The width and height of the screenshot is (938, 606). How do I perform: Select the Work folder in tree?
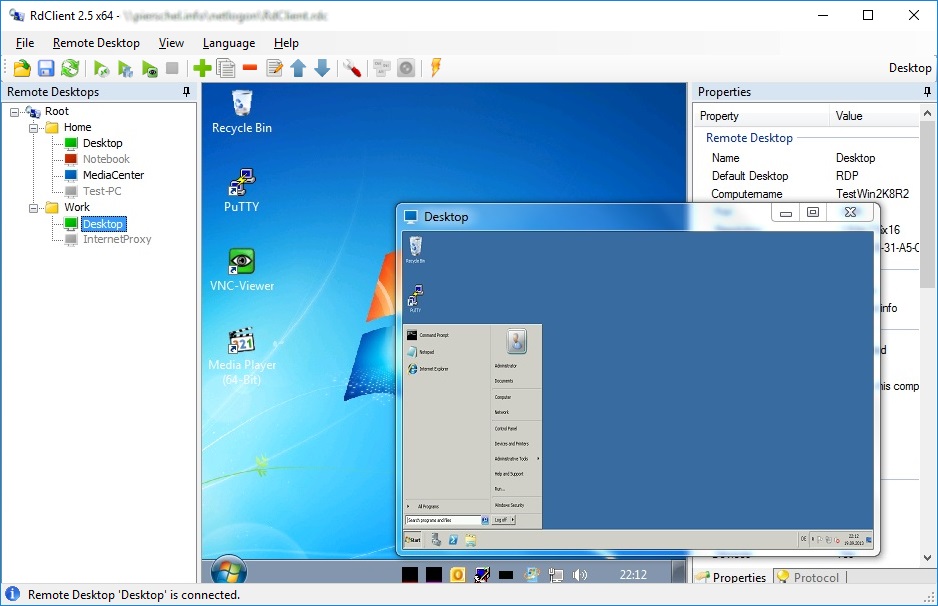point(77,207)
